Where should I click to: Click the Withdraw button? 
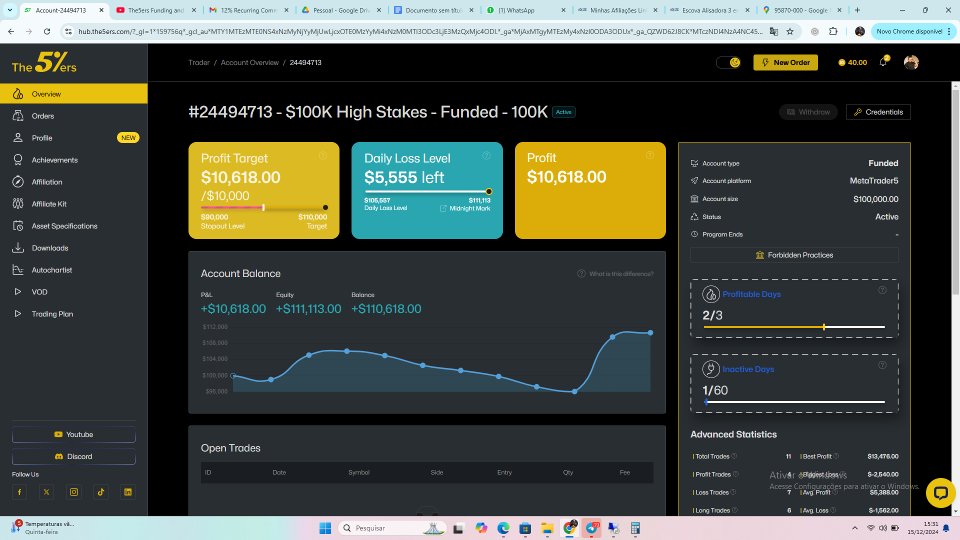808,112
